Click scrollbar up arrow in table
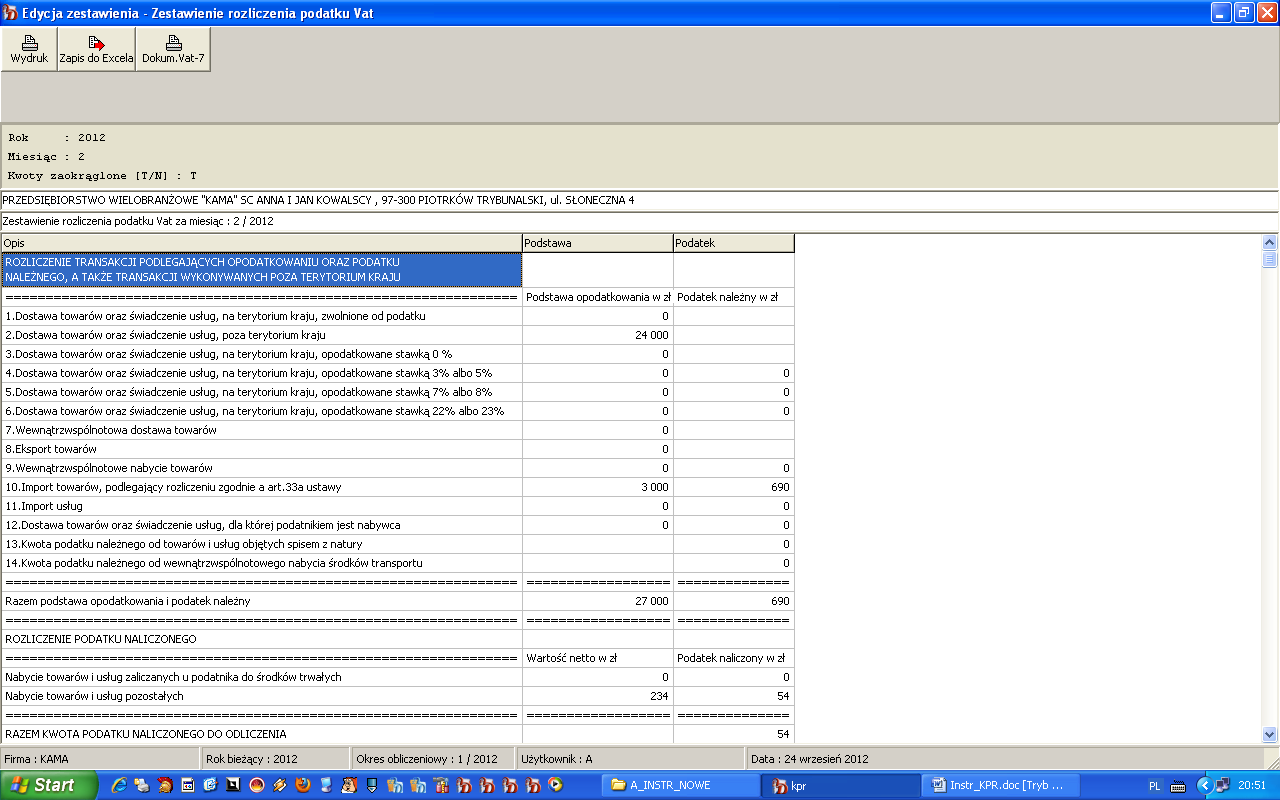Screen dimensions: 1280x800 tap(1270, 242)
